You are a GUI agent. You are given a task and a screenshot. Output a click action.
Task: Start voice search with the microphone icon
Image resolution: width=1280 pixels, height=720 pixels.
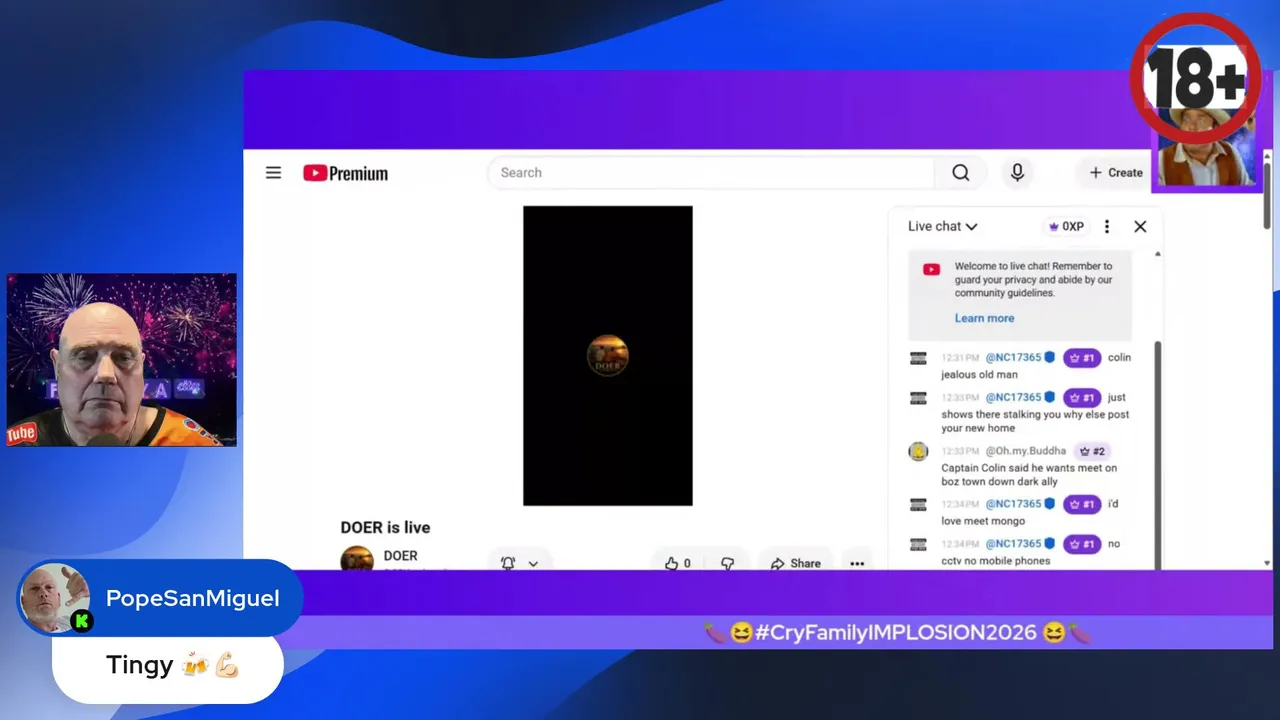pyautogui.click(x=1017, y=173)
